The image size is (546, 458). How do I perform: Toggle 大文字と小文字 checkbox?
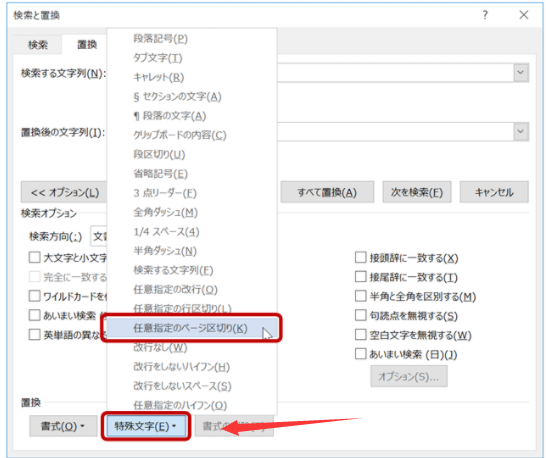click(34, 258)
